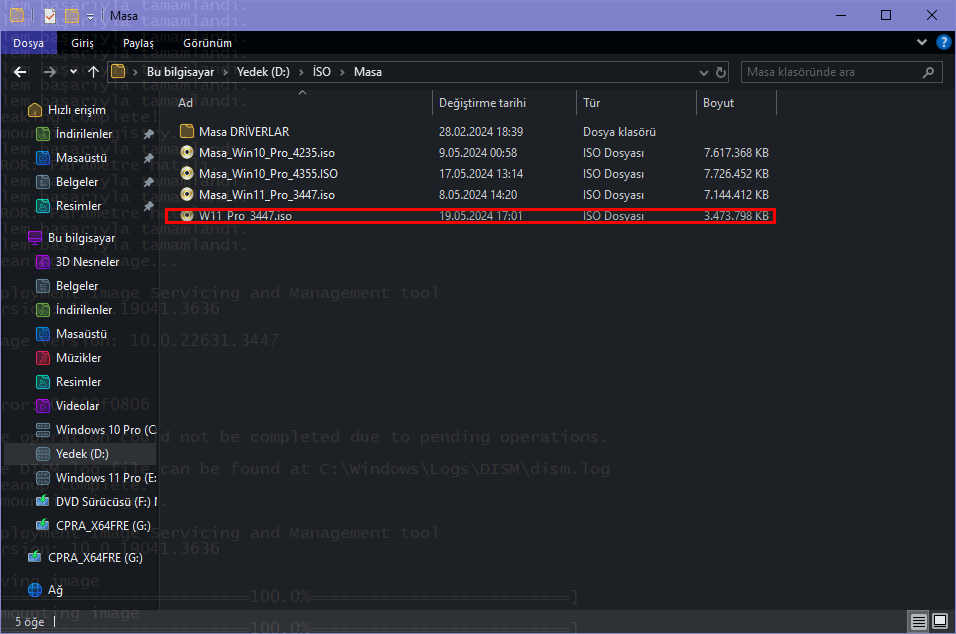Click the New folder quick access icon
Screen dimensions: 956x634
pos(72,16)
